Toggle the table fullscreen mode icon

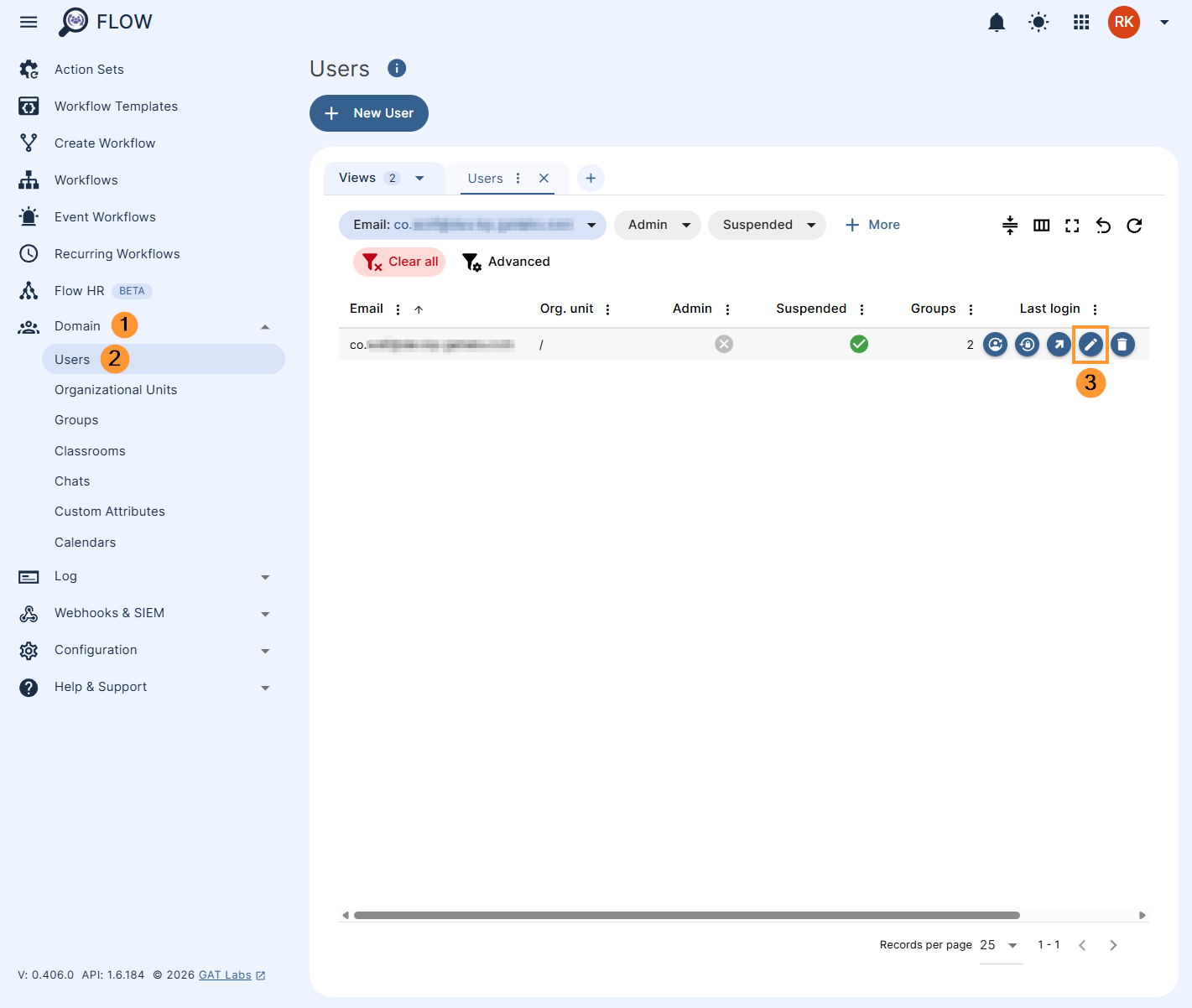click(1072, 225)
